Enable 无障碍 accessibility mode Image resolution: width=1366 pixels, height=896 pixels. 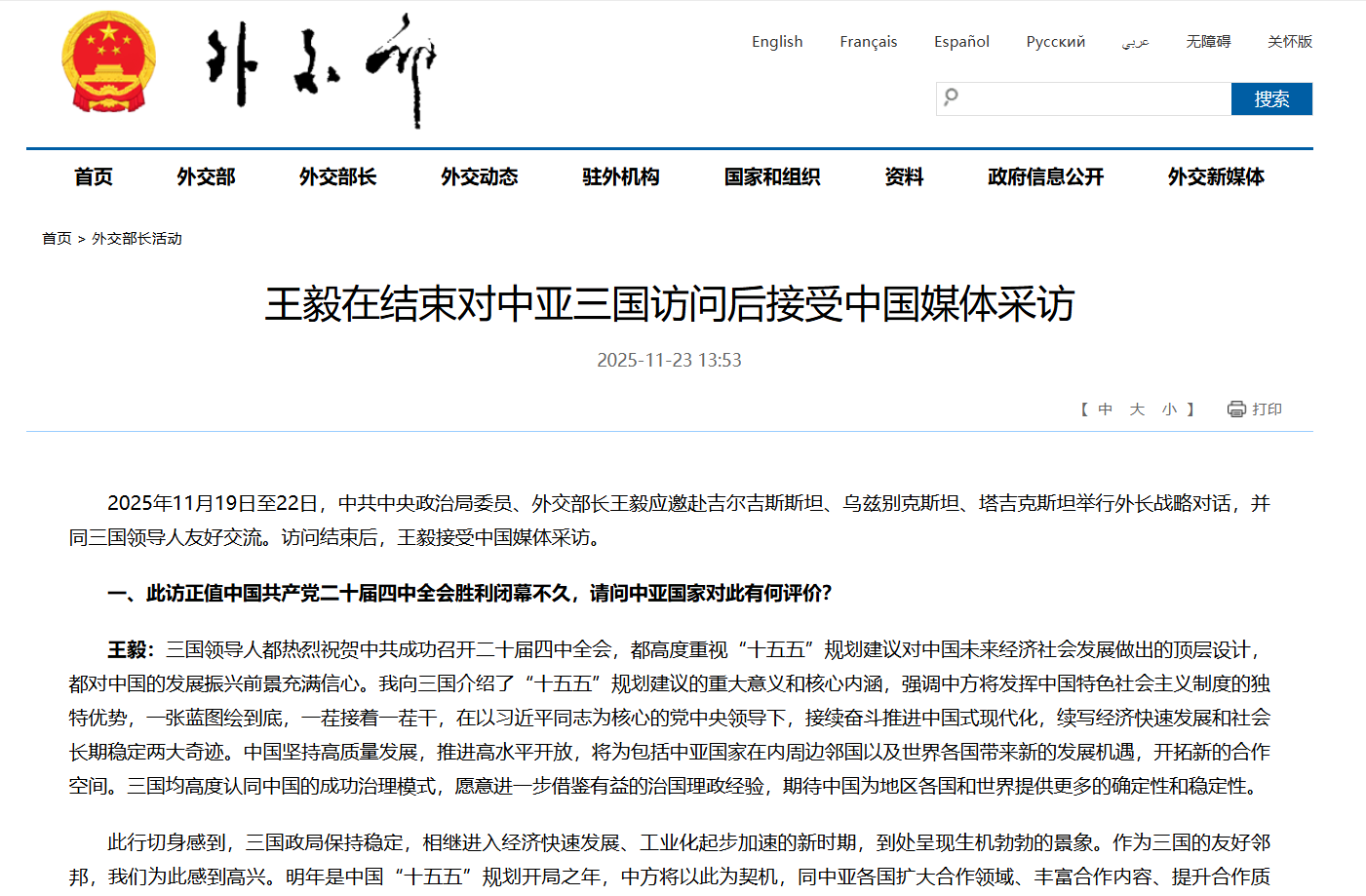pos(1208,42)
